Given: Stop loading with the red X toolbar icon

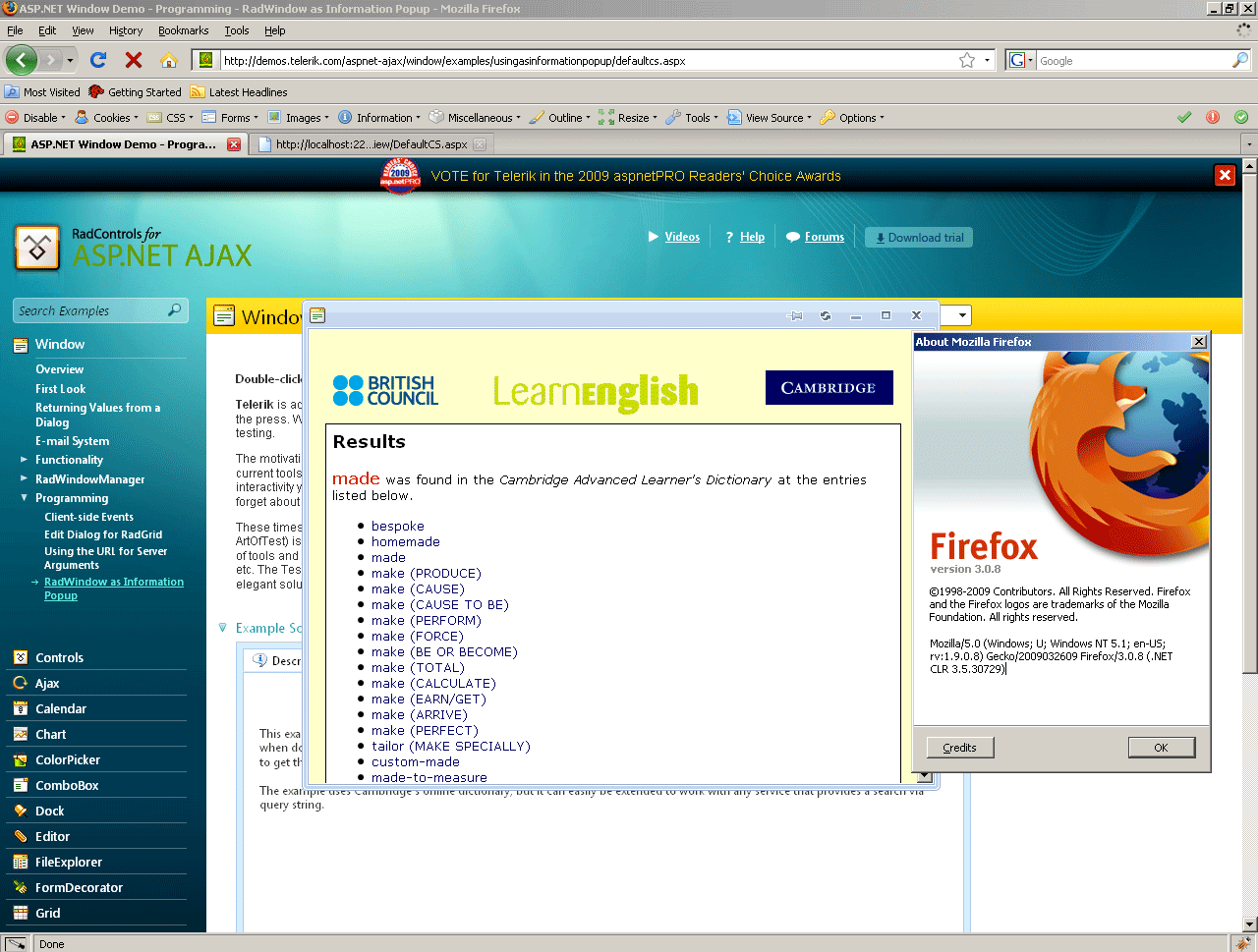Looking at the screenshot, I should click(134, 60).
